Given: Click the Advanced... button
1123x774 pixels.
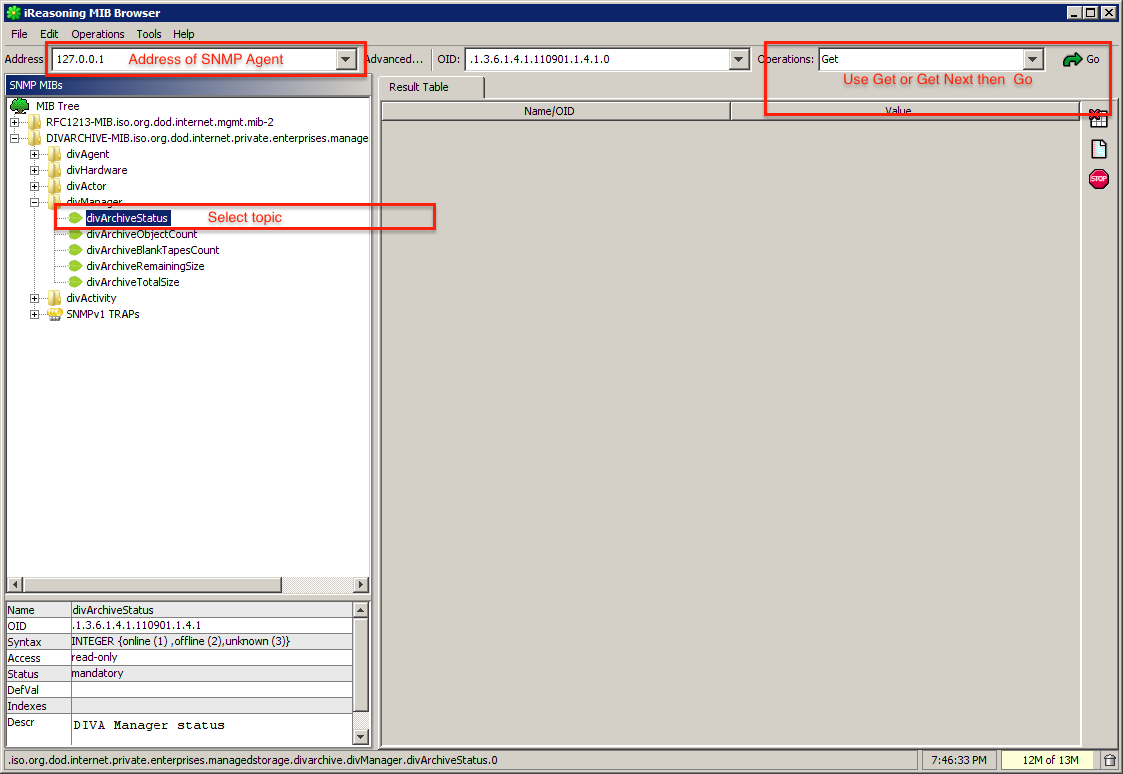Looking at the screenshot, I should coord(395,58).
